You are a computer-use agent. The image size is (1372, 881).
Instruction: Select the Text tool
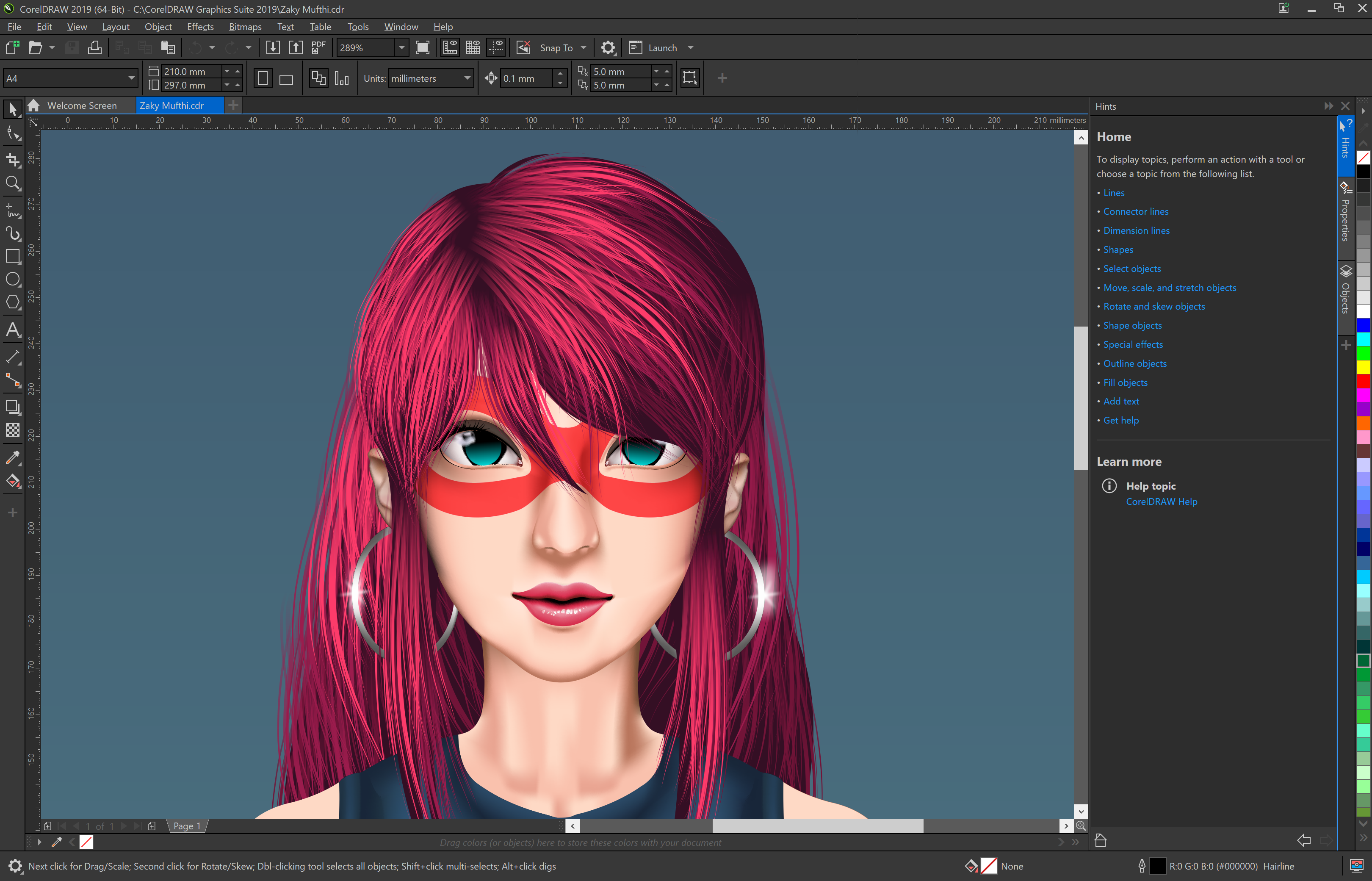(x=13, y=330)
